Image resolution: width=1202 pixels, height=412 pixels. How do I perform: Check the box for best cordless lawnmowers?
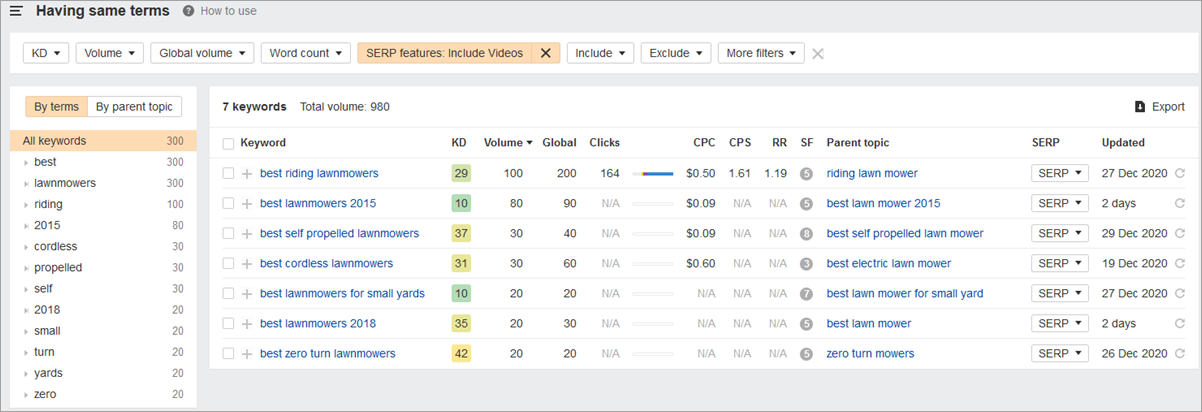pyautogui.click(x=229, y=264)
